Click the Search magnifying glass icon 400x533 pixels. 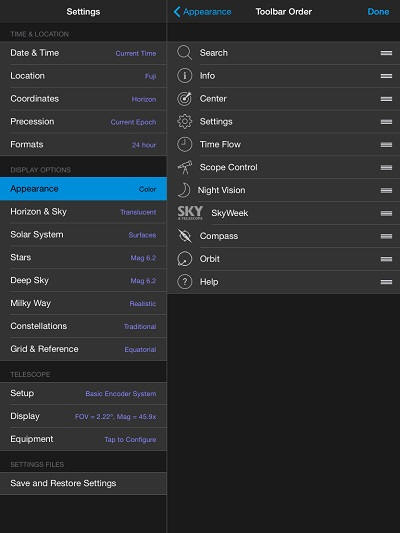[185, 53]
